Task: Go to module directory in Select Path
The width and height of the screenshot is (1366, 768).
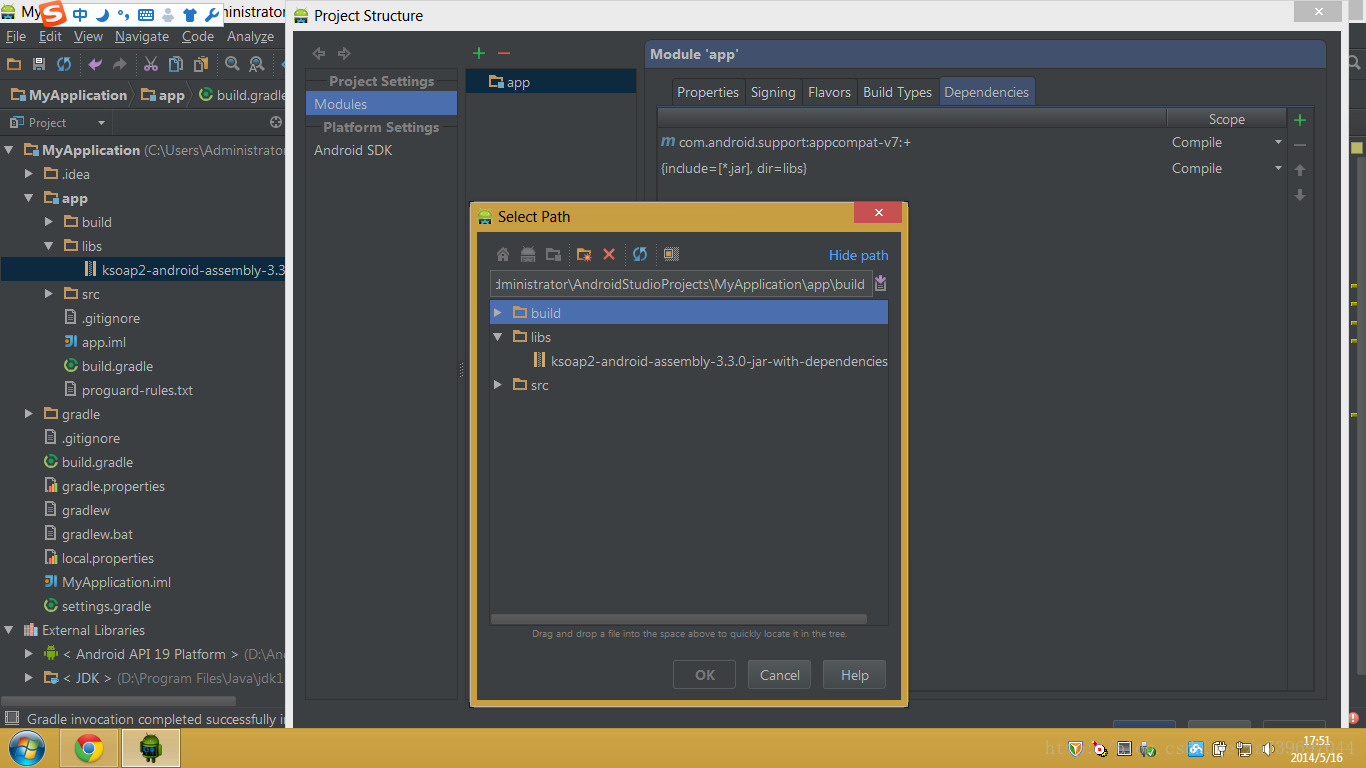Action: tap(553, 255)
